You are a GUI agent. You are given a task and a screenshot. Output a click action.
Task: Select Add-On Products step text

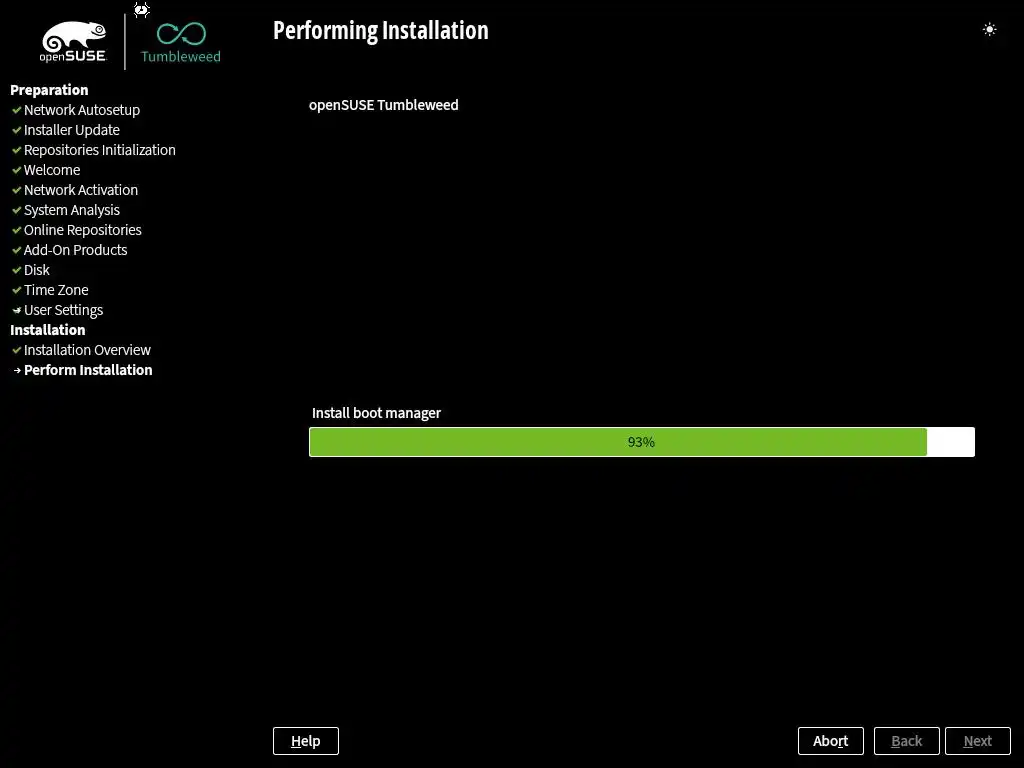[76, 250]
